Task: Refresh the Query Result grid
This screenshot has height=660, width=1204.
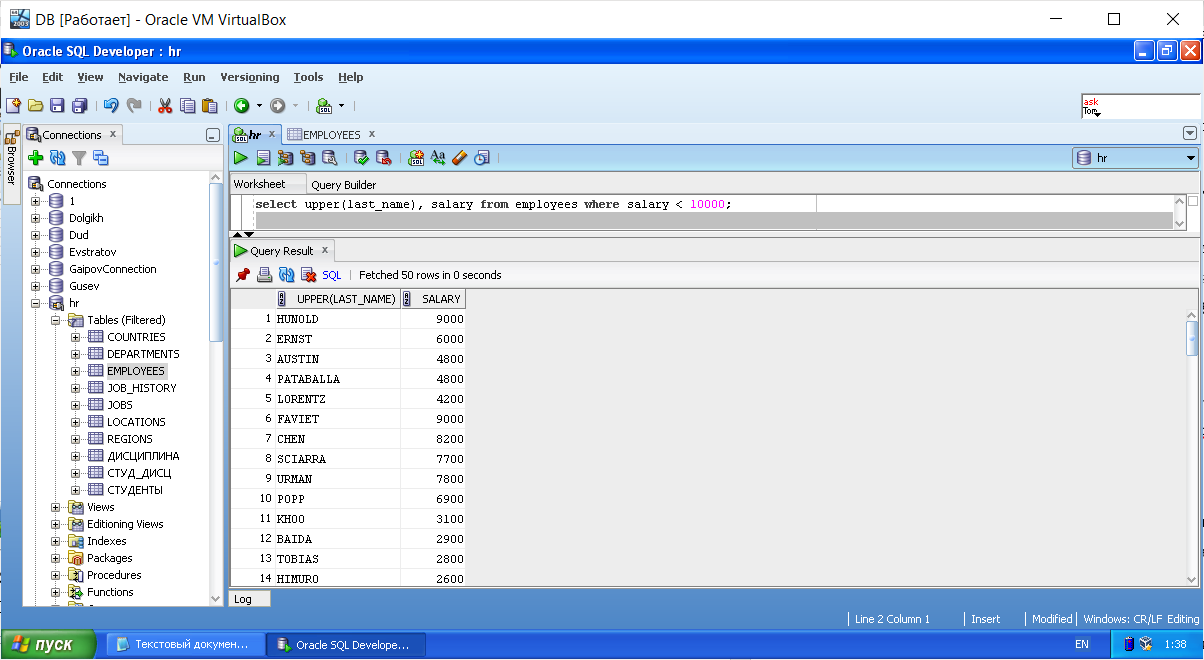Action: (287, 274)
